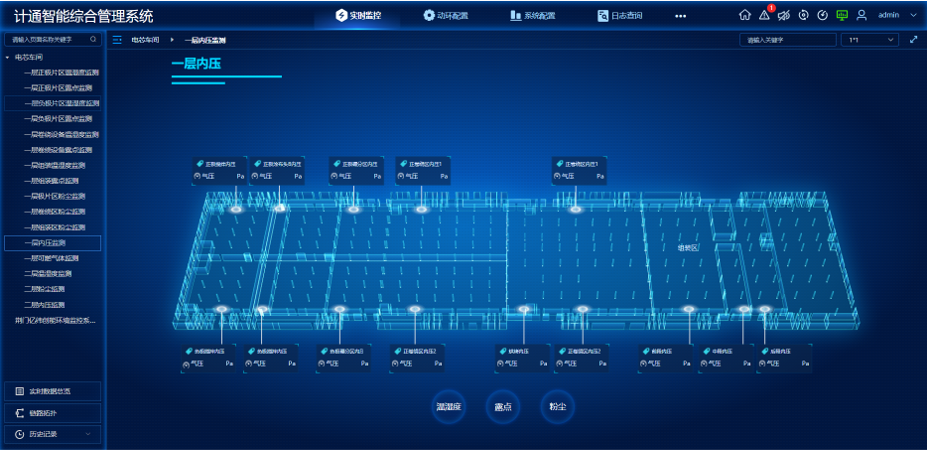Click the green monitor screen icon
The width and height of the screenshot is (927, 450).
coord(842,15)
